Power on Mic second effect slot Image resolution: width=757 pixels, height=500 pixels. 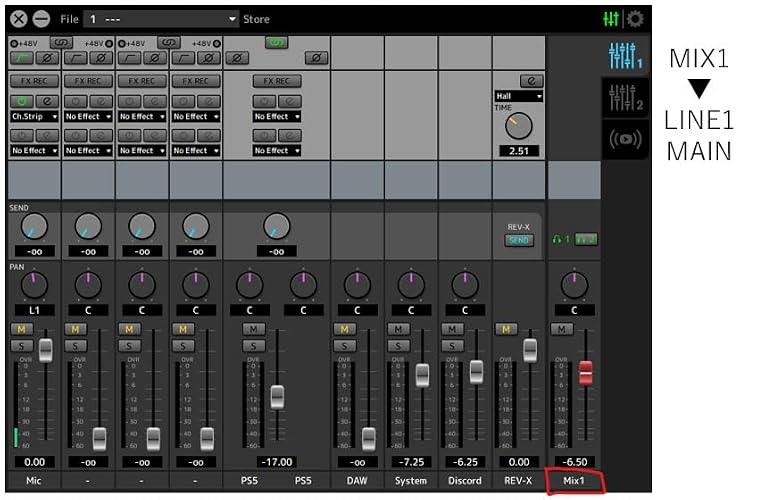pyautogui.click(x=22, y=136)
